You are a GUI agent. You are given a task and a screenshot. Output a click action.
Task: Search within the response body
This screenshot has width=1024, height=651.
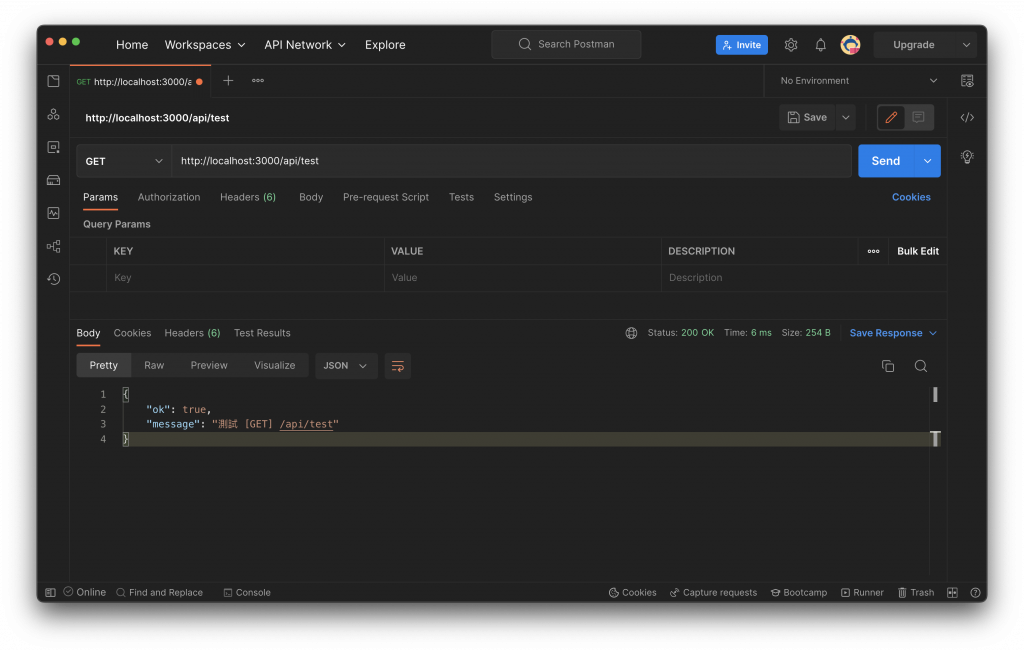tap(921, 366)
